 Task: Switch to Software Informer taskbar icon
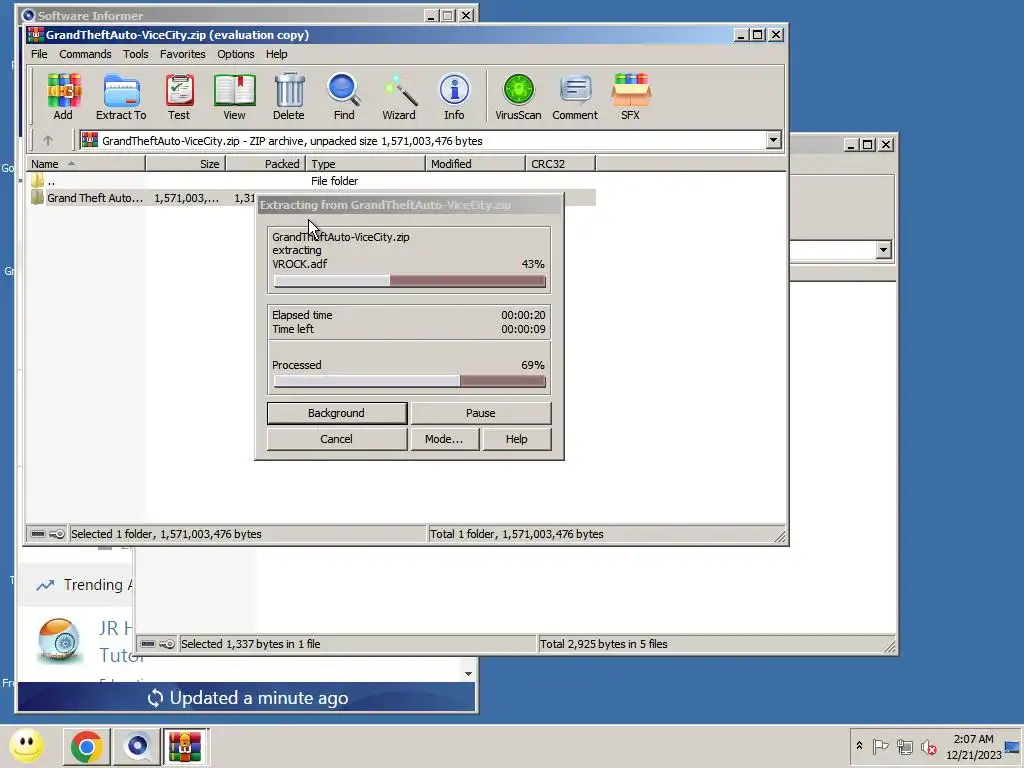[137, 746]
